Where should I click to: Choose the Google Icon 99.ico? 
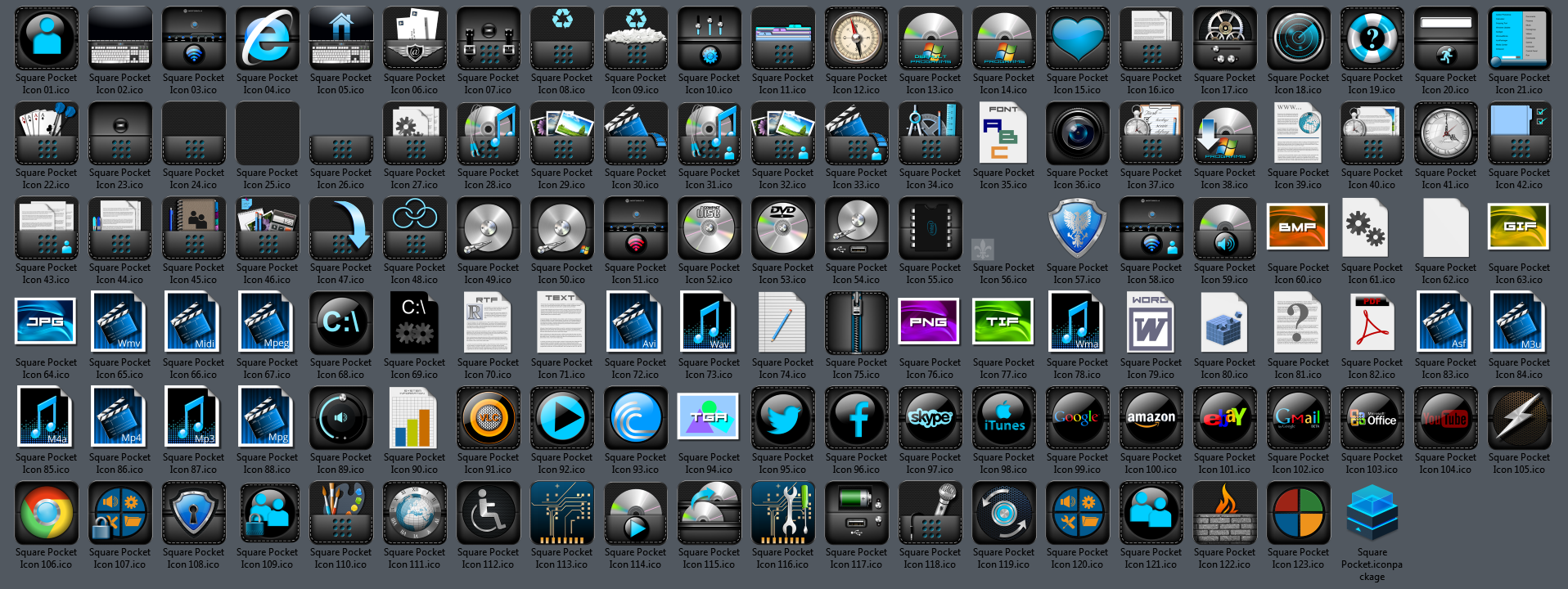point(1078,418)
